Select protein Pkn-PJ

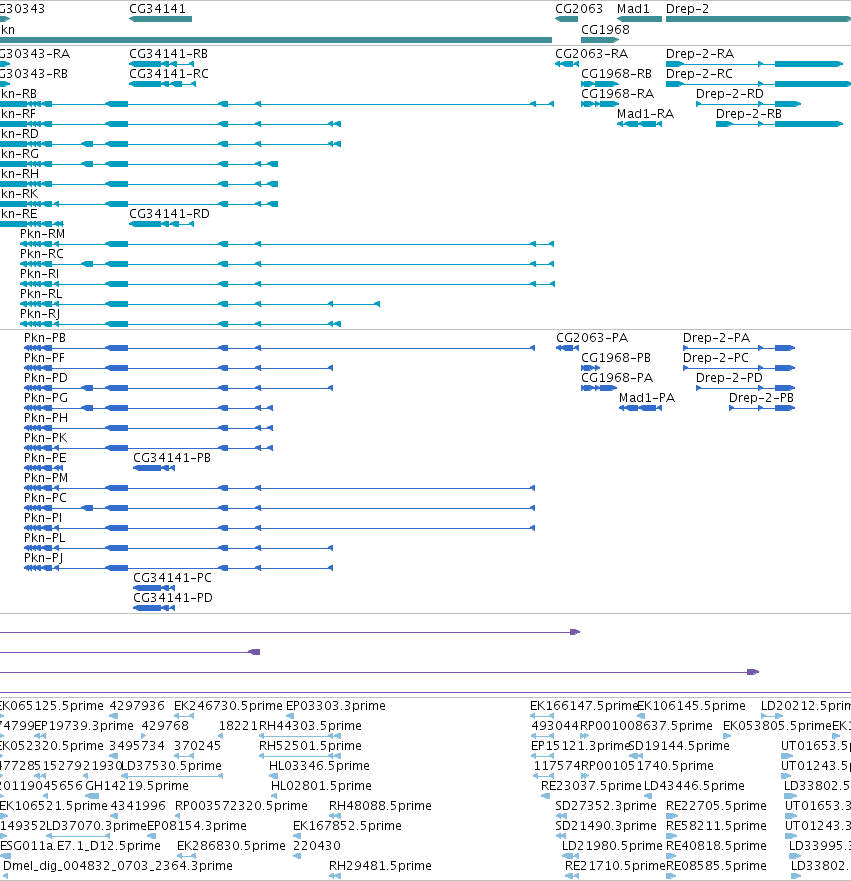tap(44, 558)
